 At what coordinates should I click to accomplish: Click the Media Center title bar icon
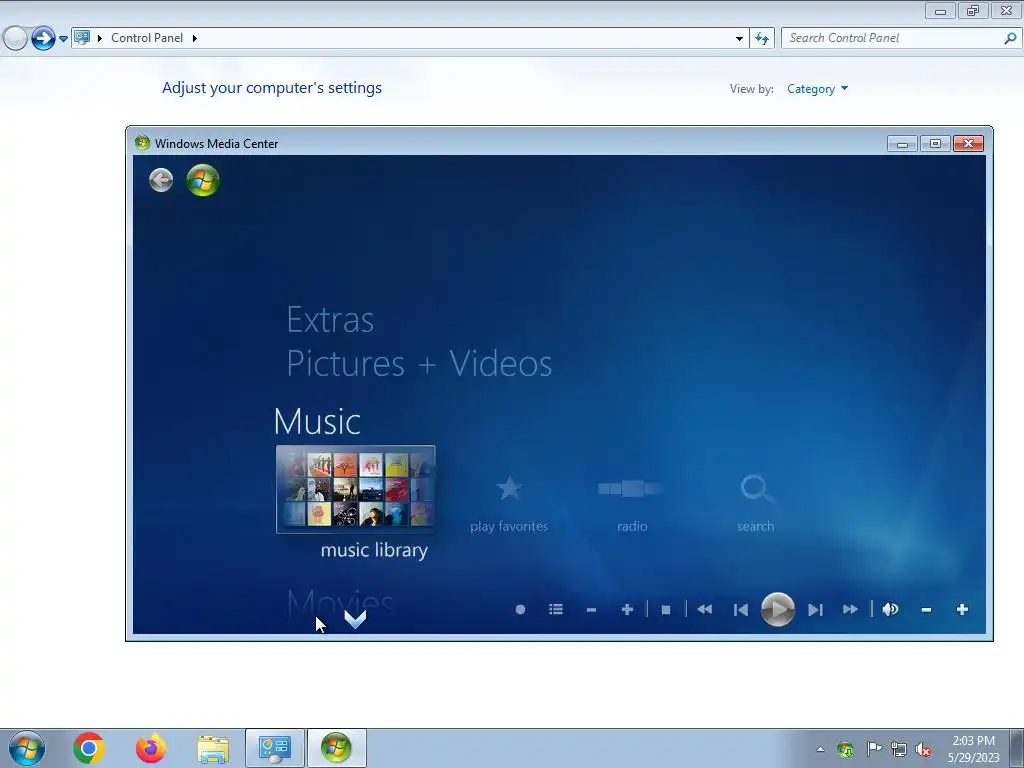142,143
